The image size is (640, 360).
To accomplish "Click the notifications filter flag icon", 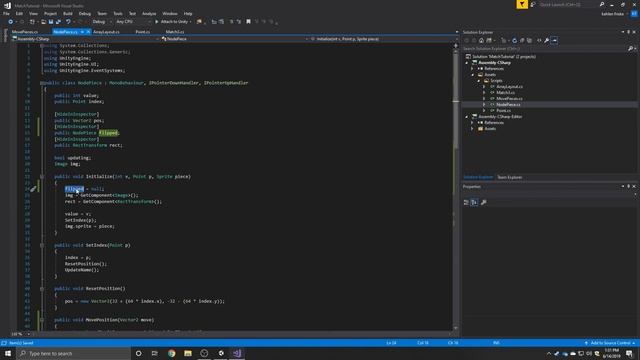I will 522,4.
